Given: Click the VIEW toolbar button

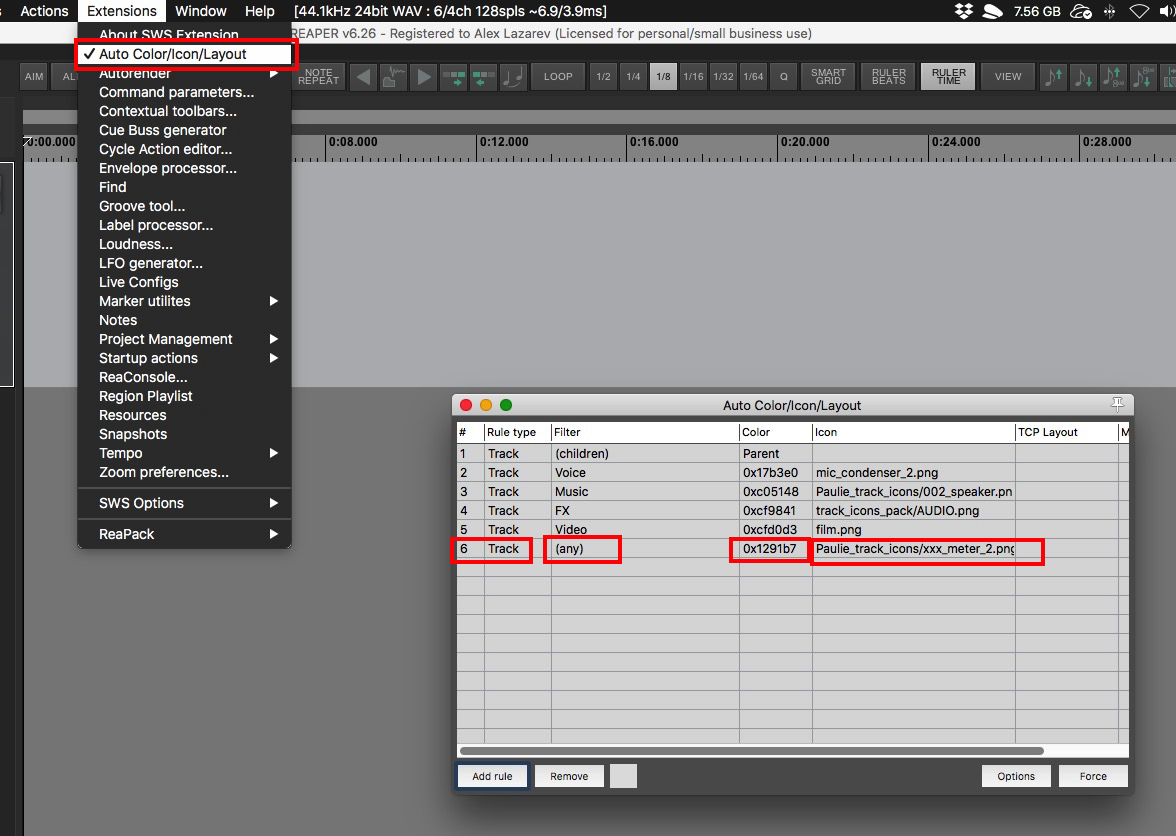Looking at the screenshot, I should (1008, 76).
